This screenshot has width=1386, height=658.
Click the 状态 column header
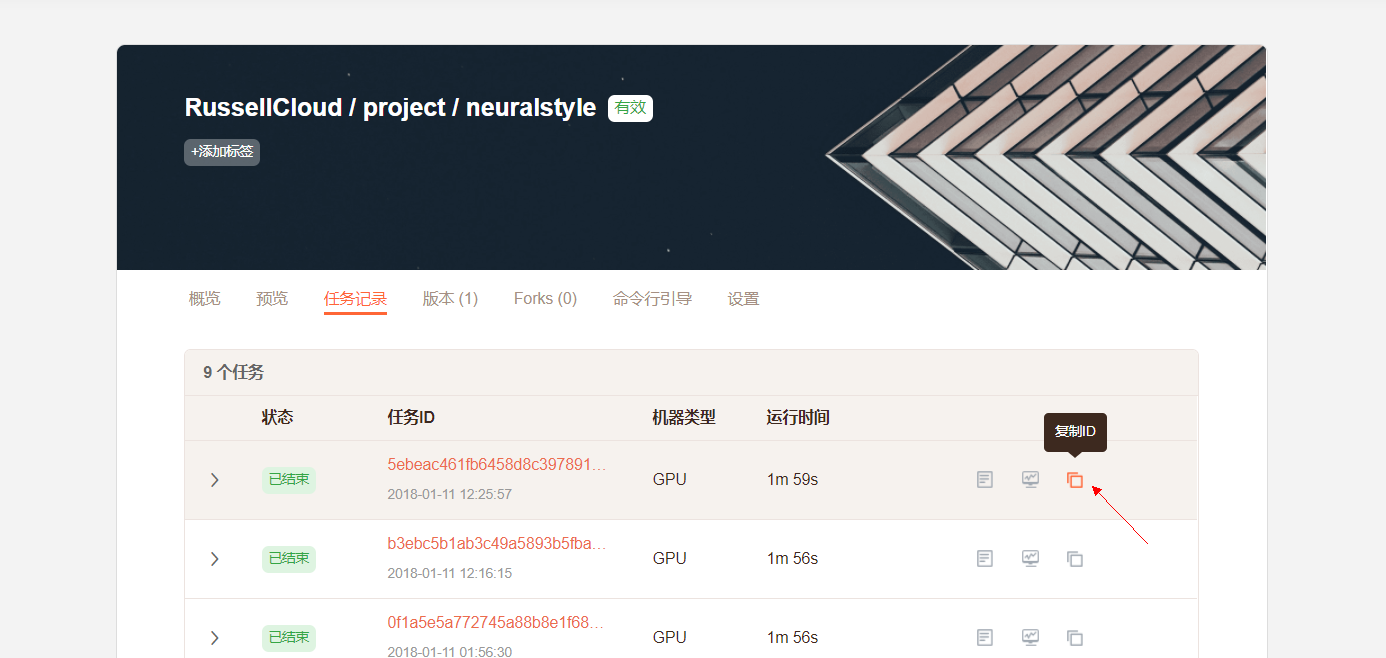pyautogui.click(x=278, y=418)
